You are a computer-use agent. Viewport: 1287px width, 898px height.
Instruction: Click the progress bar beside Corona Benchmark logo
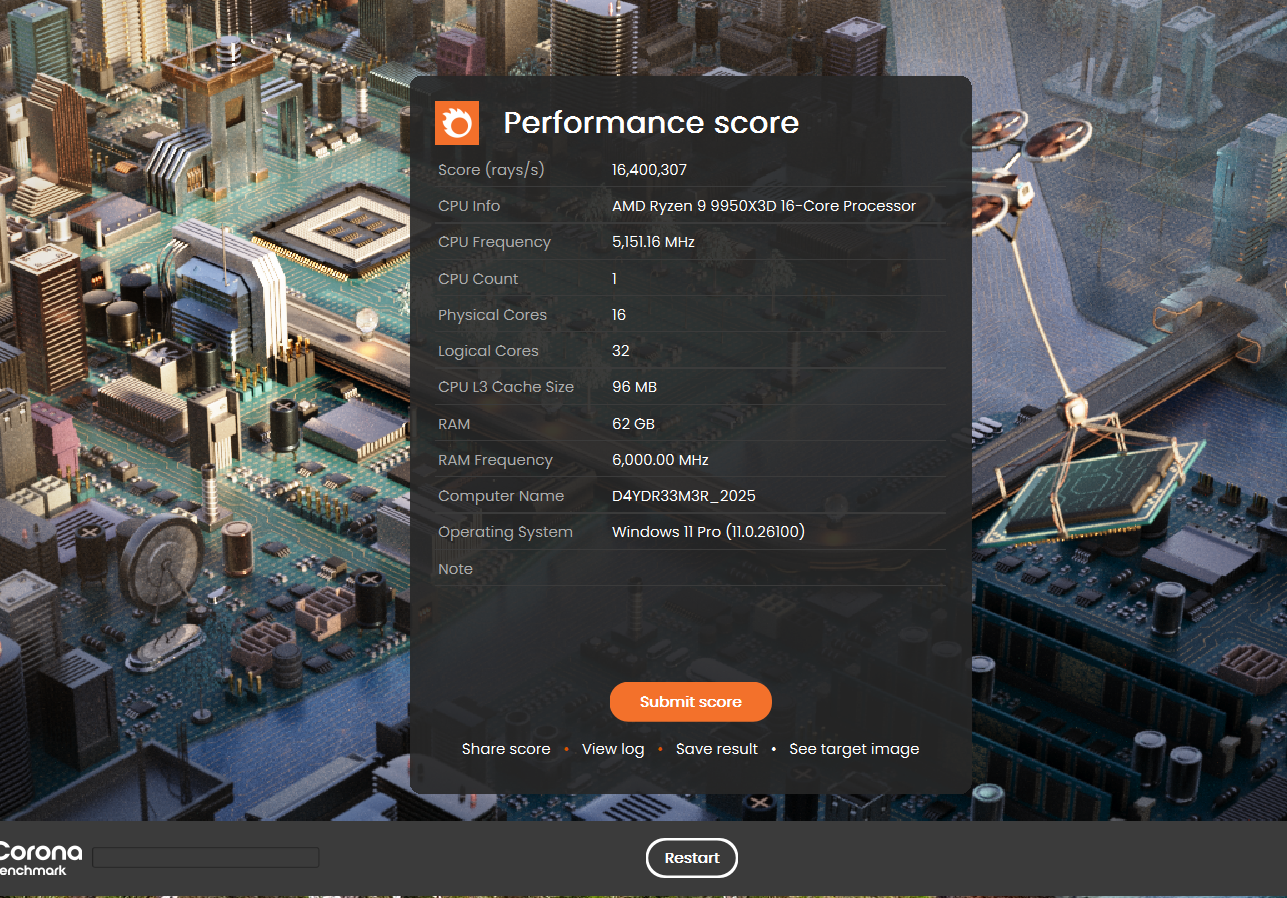click(x=206, y=858)
